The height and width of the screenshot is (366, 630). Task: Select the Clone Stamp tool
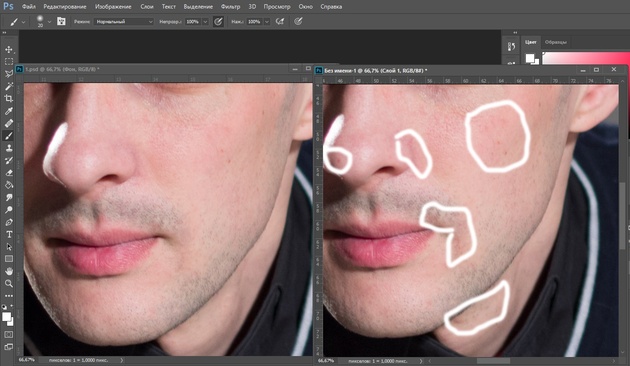tap(8, 148)
